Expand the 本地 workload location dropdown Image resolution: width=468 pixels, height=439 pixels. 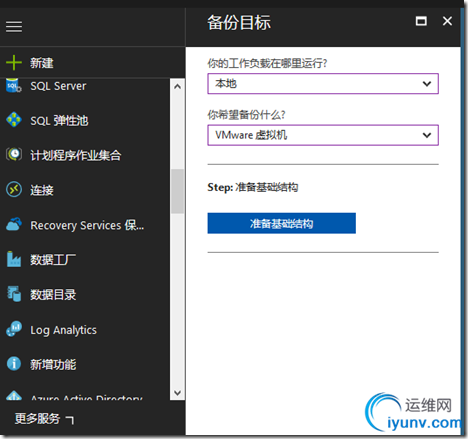click(x=323, y=83)
